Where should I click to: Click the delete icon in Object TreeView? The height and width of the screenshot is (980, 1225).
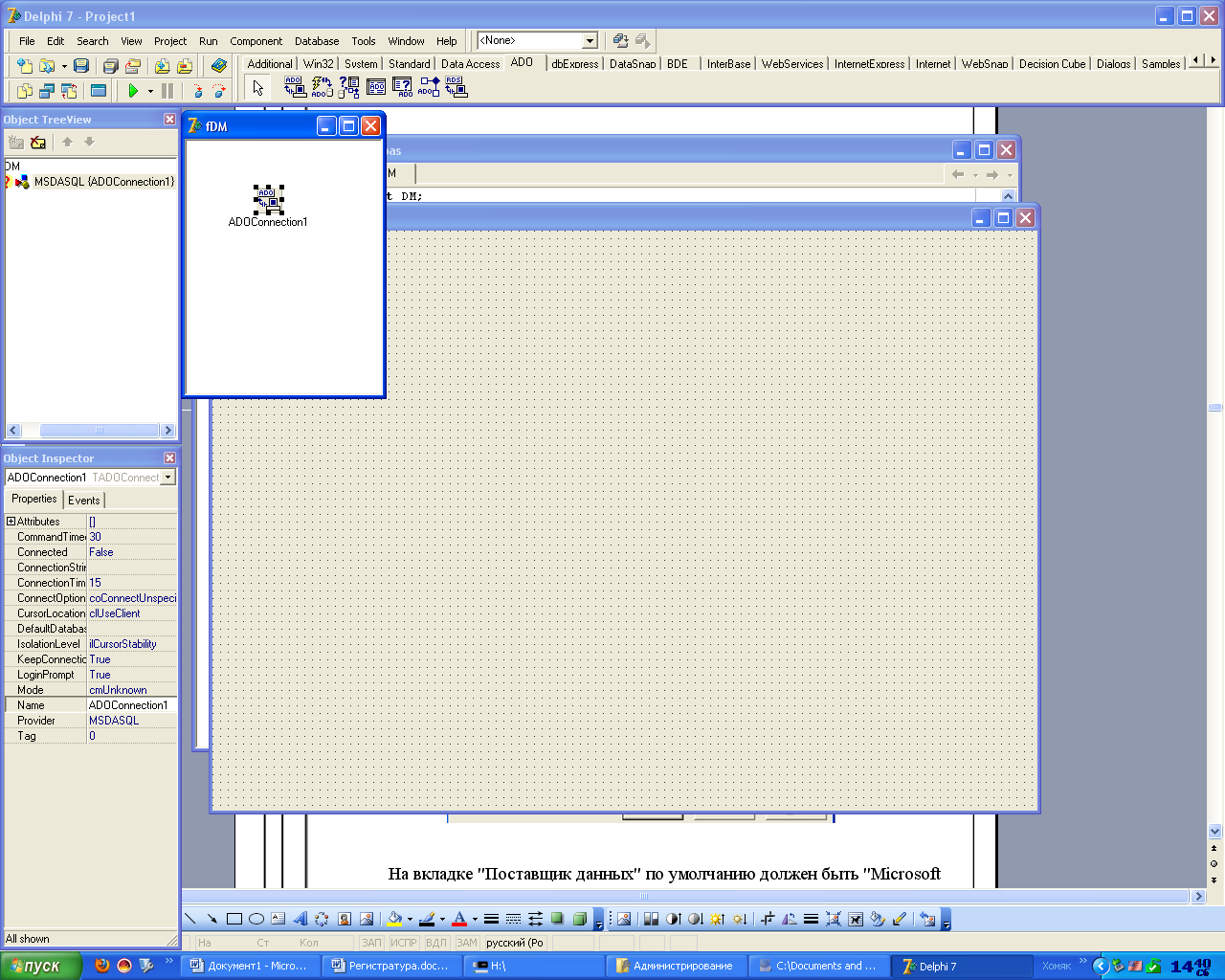pos(38,143)
